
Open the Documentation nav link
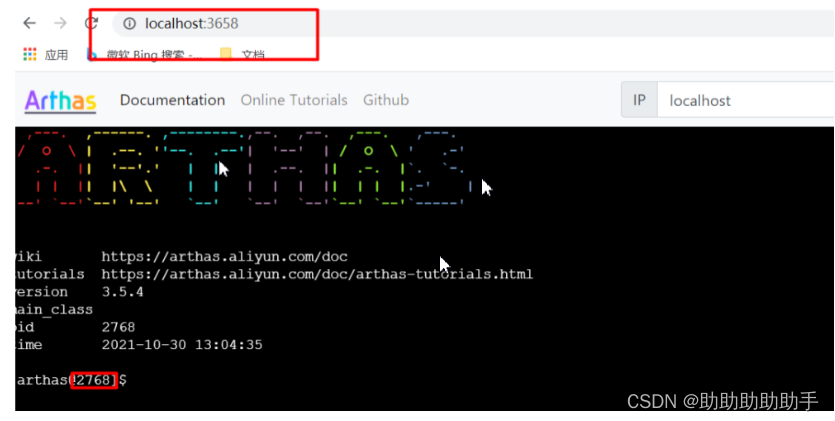173,100
